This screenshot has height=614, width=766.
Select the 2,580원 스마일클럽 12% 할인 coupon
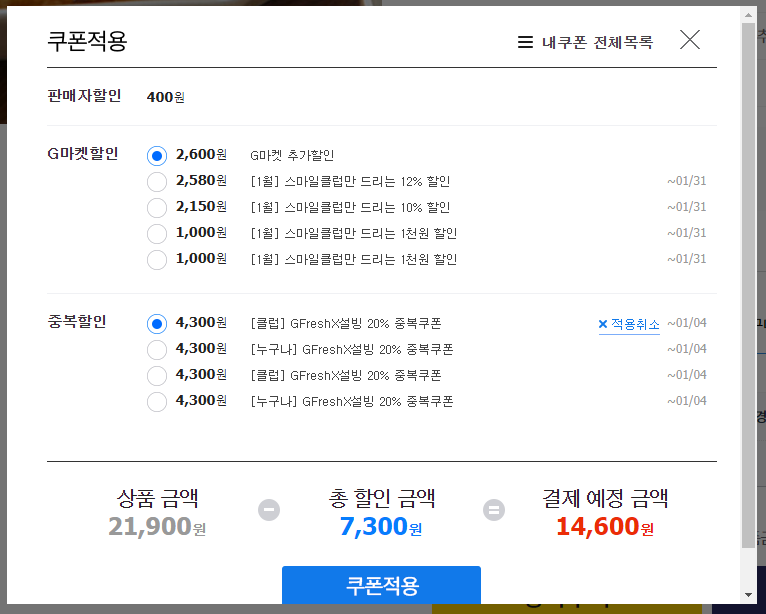(x=157, y=182)
